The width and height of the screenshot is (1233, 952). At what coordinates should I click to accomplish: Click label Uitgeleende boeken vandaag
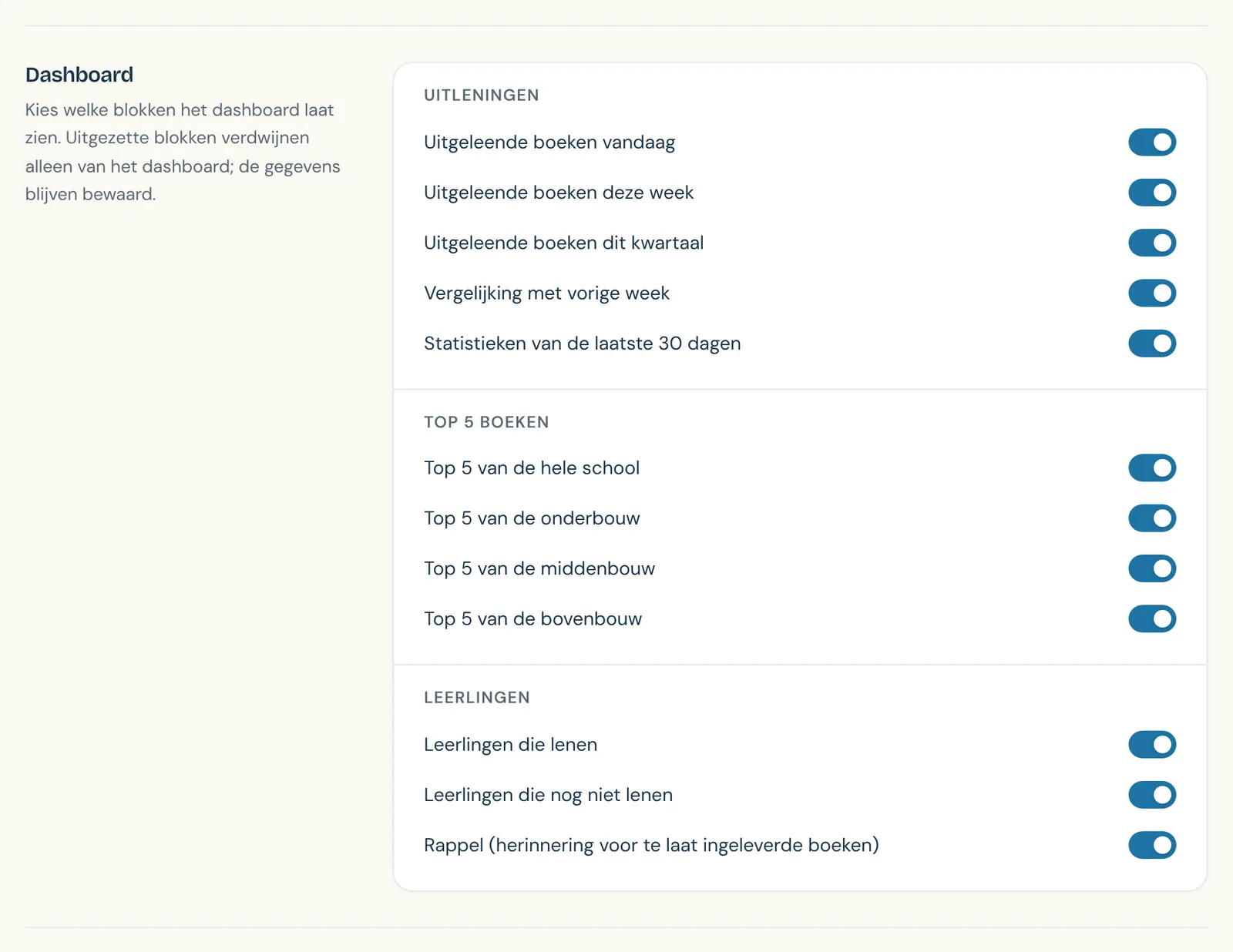coord(549,142)
